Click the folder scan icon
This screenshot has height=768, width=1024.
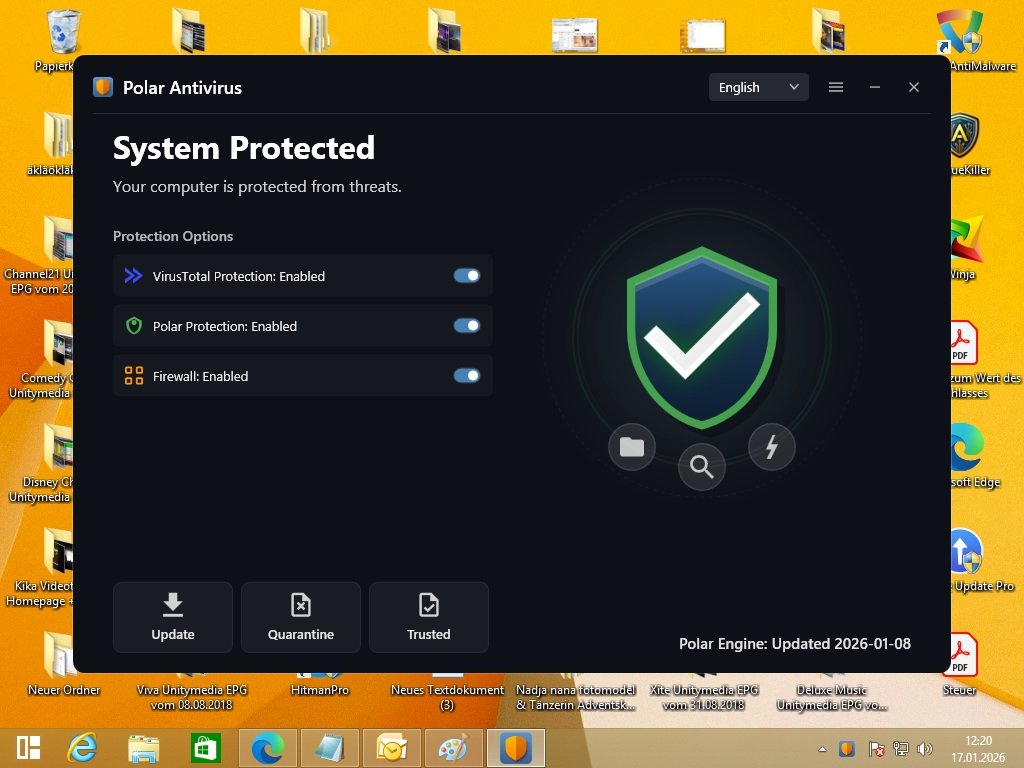pyautogui.click(x=632, y=447)
